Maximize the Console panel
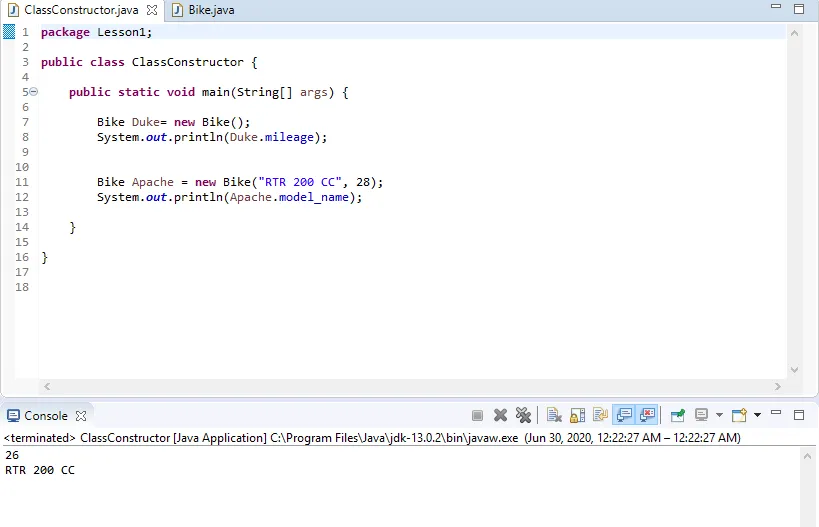 (x=799, y=415)
